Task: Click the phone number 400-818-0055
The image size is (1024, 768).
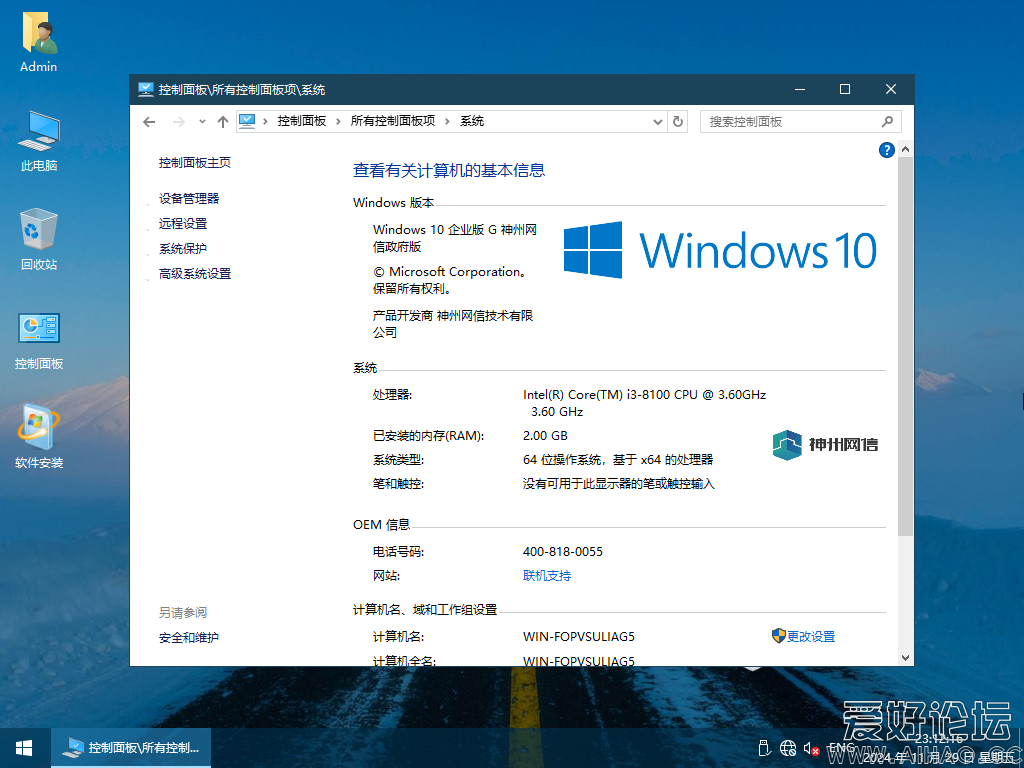Action: 563,552
